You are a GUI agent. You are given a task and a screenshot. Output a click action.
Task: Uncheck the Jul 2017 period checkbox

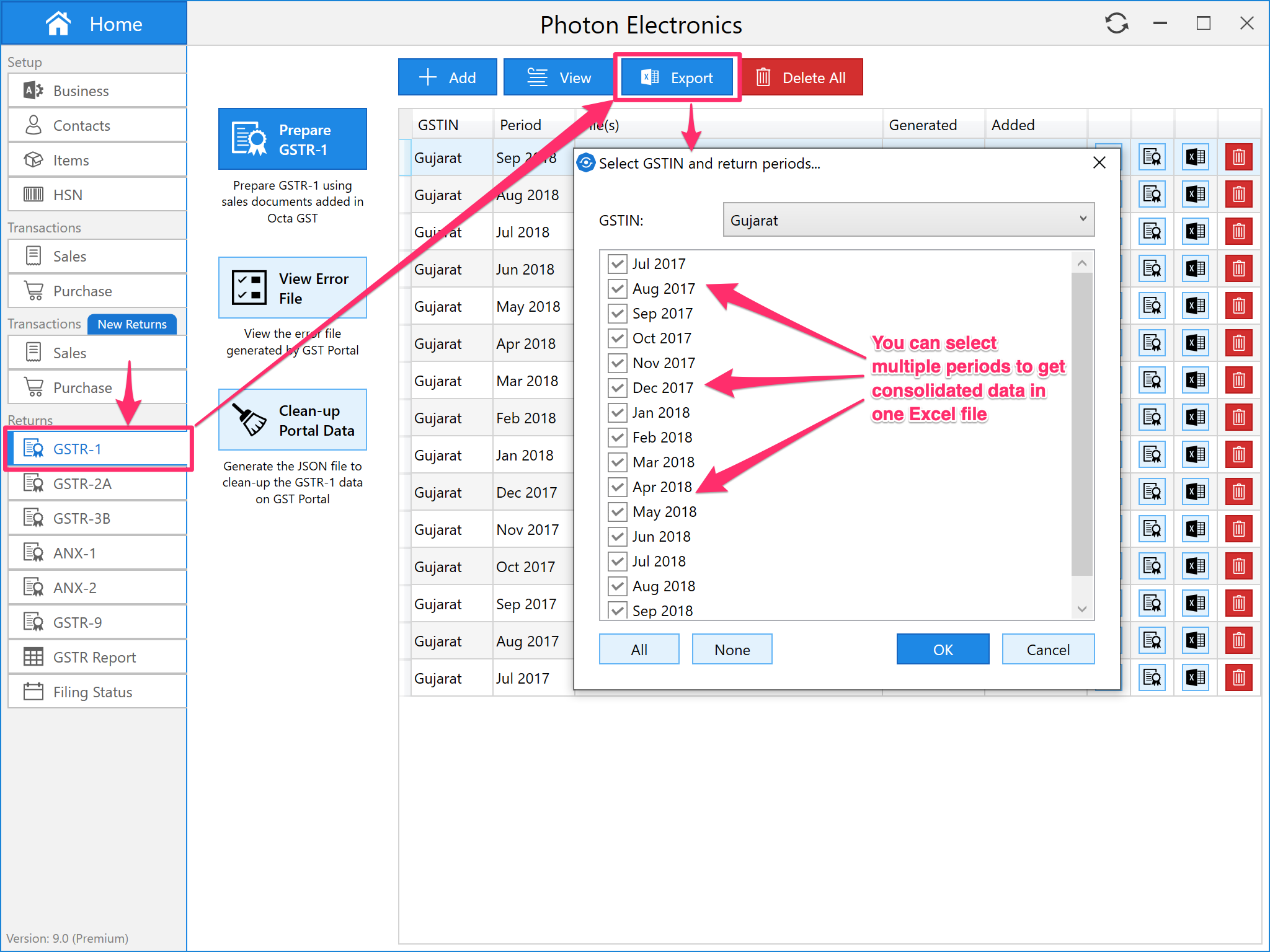617,264
